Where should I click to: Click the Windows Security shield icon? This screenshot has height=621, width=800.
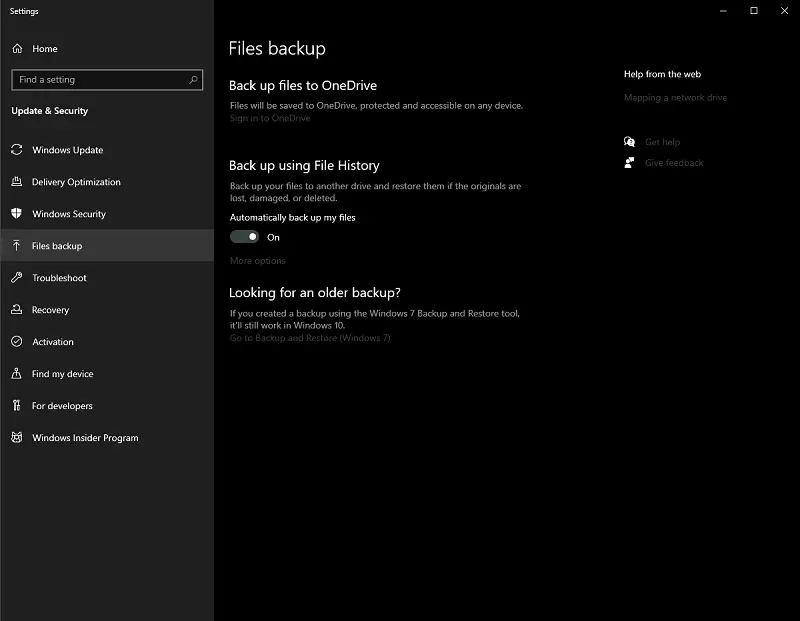coord(17,213)
